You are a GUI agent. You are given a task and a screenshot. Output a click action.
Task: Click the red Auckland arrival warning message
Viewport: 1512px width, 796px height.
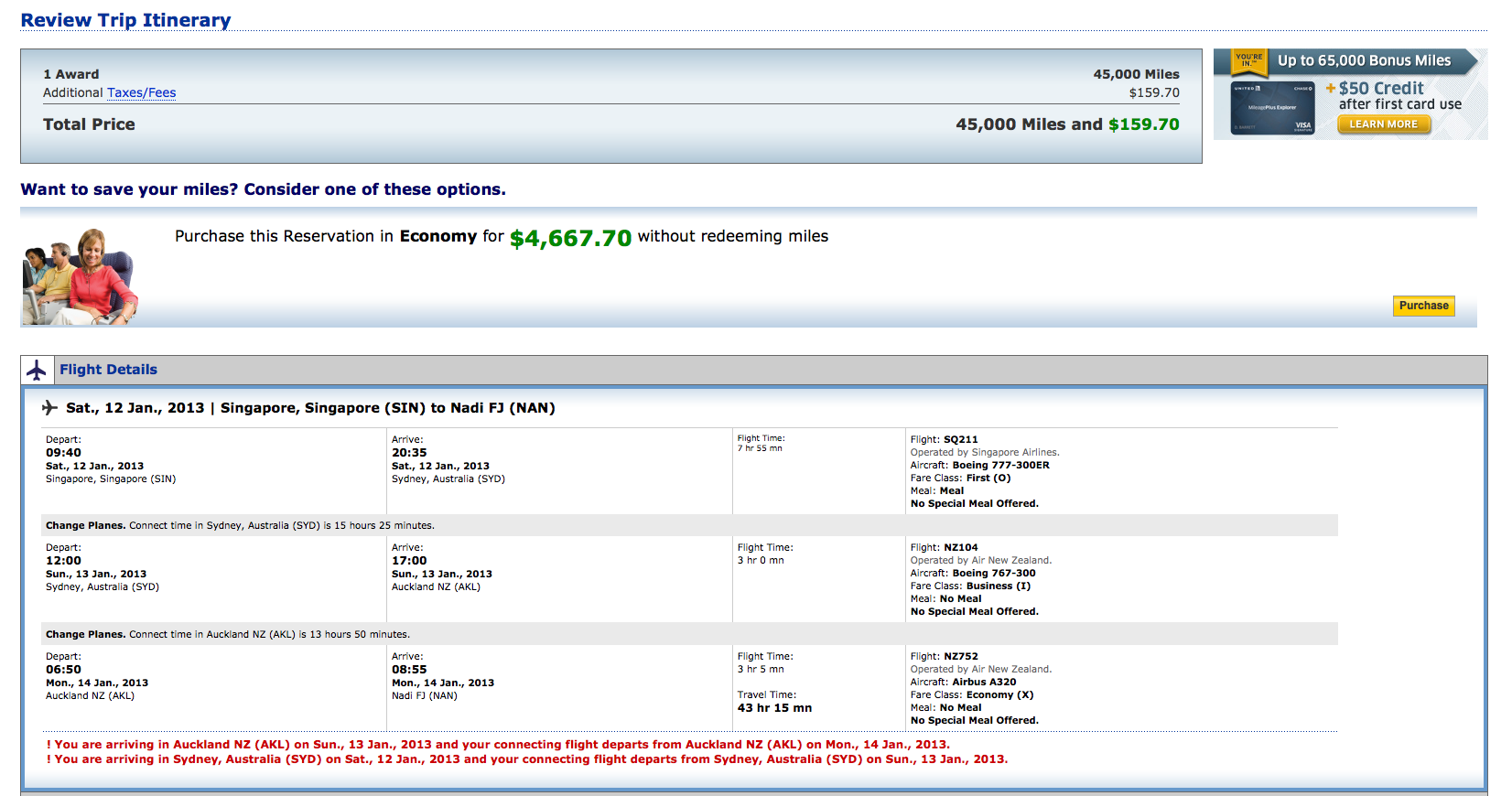(498, 745)
